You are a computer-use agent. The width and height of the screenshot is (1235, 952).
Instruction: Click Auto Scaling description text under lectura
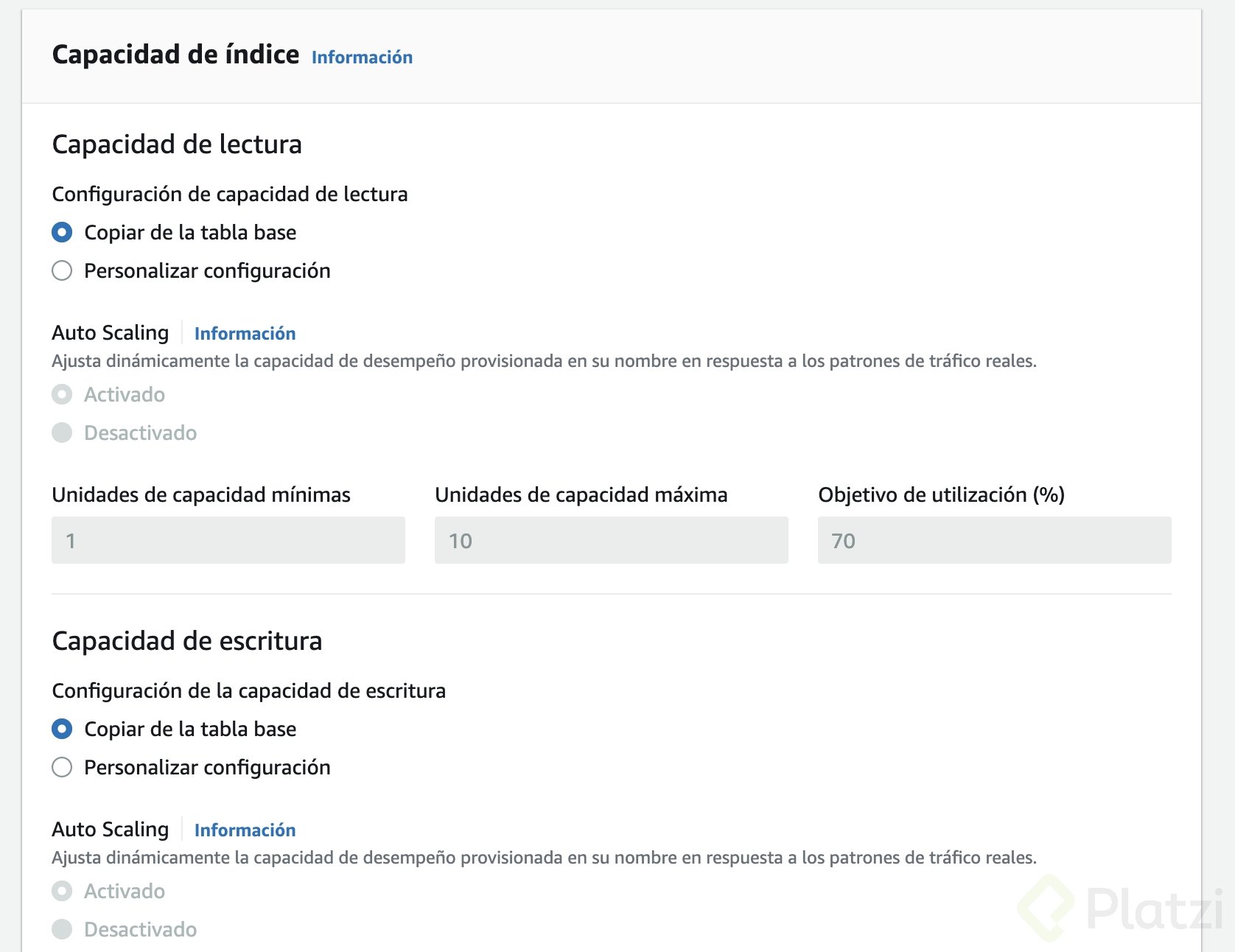click(544, 361)
